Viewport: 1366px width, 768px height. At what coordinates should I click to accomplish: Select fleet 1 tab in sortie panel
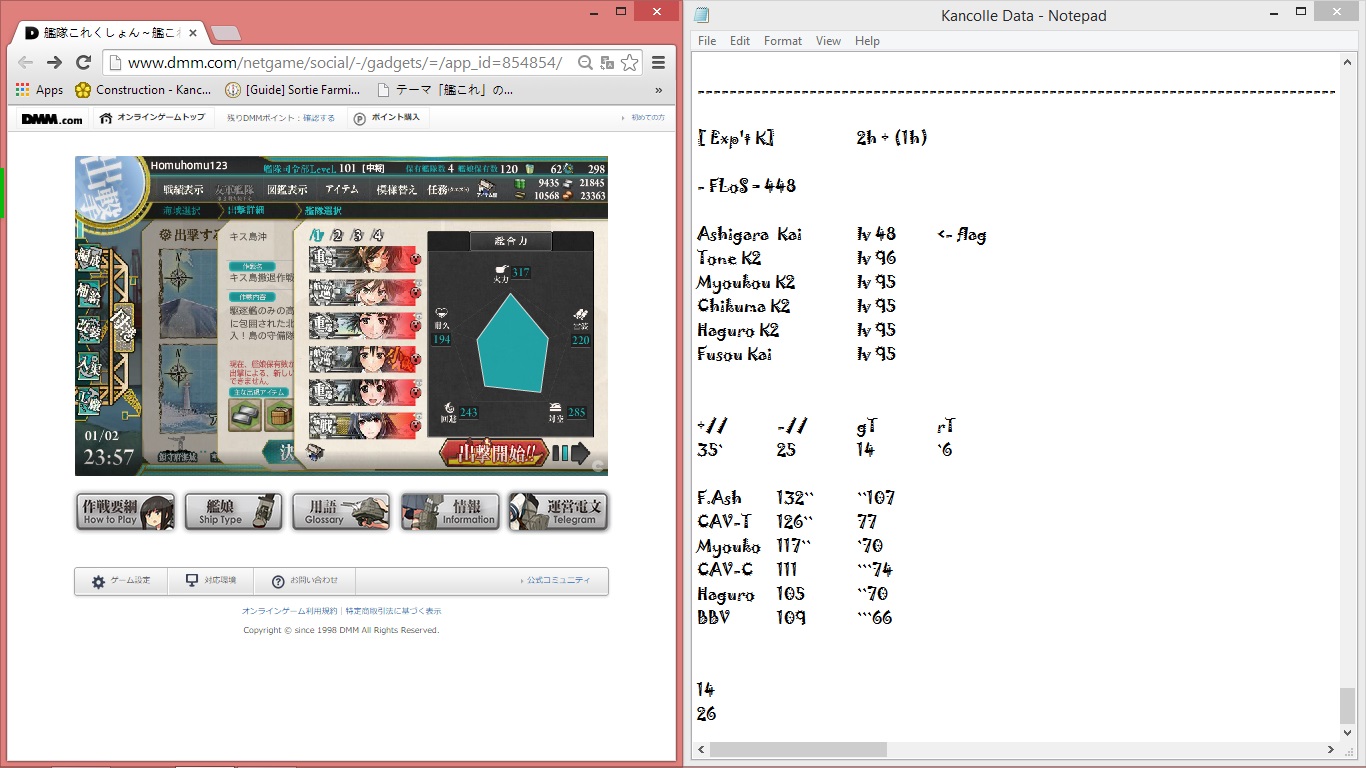[317, 235]
